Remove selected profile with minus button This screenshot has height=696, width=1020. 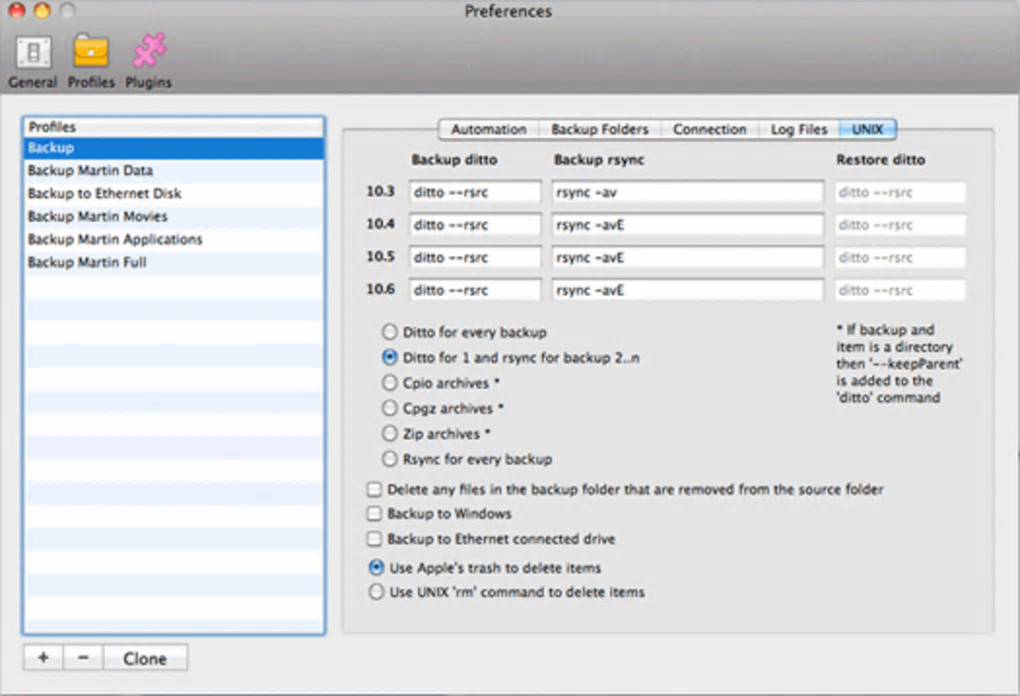pyautogui.click(x=83, y=658)
